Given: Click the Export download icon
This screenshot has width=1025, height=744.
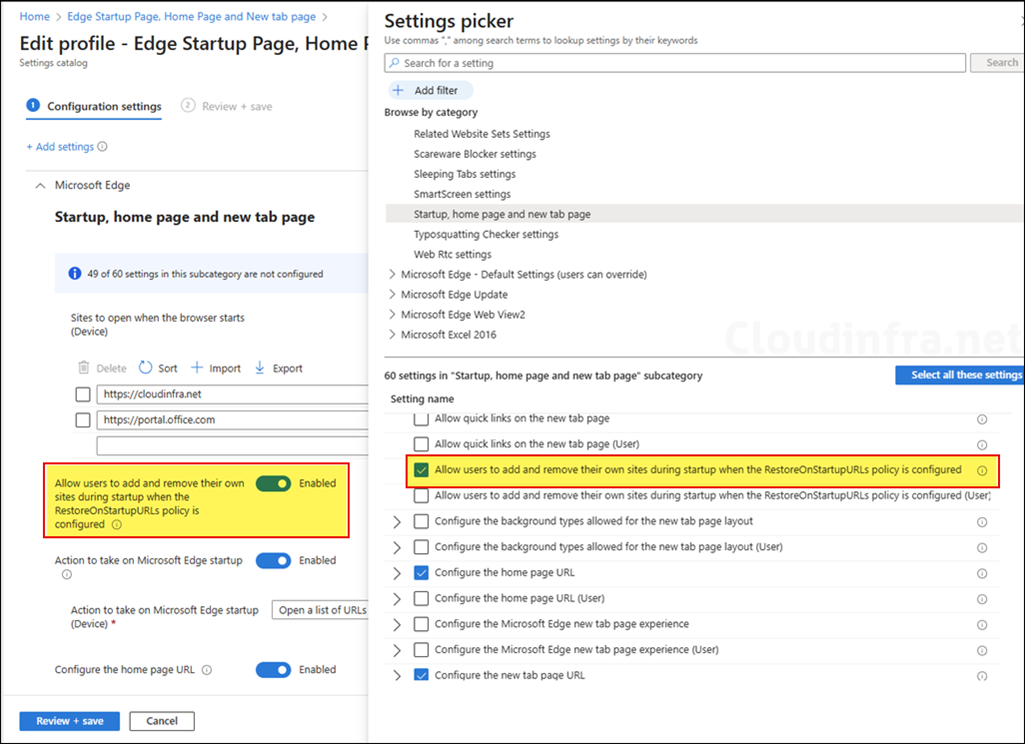Looking at the screenshot, I should [x=260, y=368].
